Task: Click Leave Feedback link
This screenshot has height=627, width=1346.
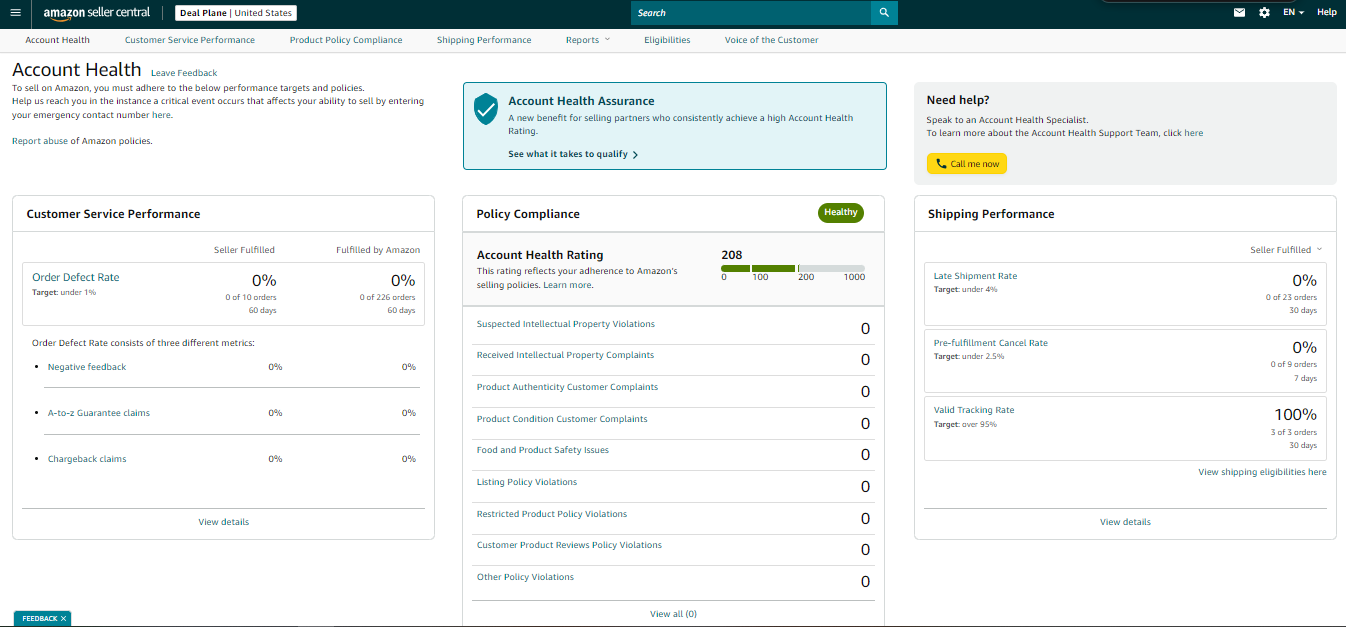Action: tap(184, 73)
